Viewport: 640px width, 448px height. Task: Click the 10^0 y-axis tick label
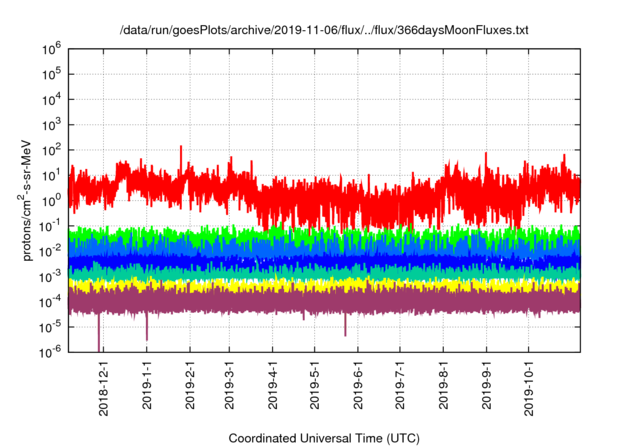pos(52,201)
